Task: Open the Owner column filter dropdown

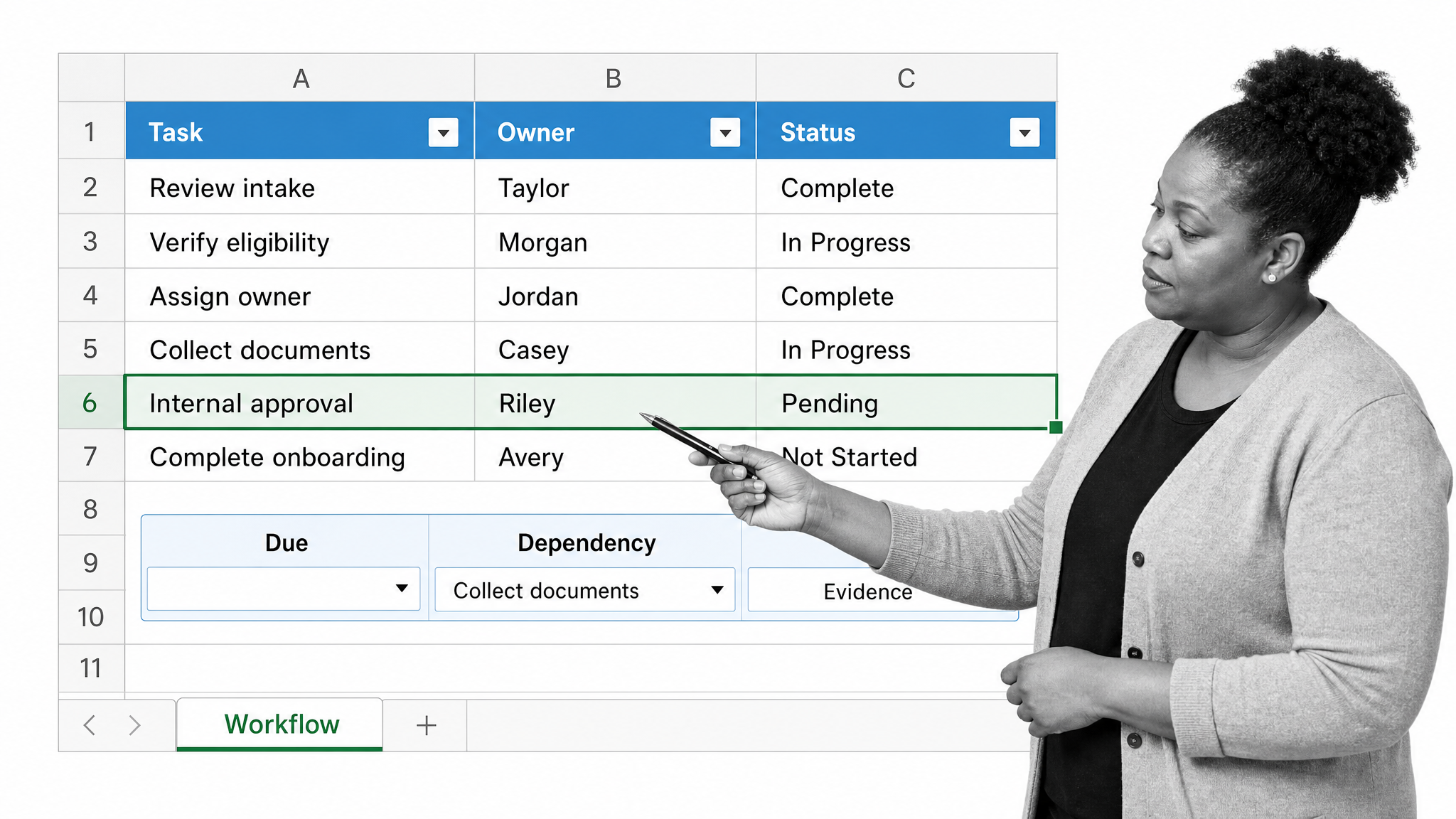Action: [x=725, y=132]
